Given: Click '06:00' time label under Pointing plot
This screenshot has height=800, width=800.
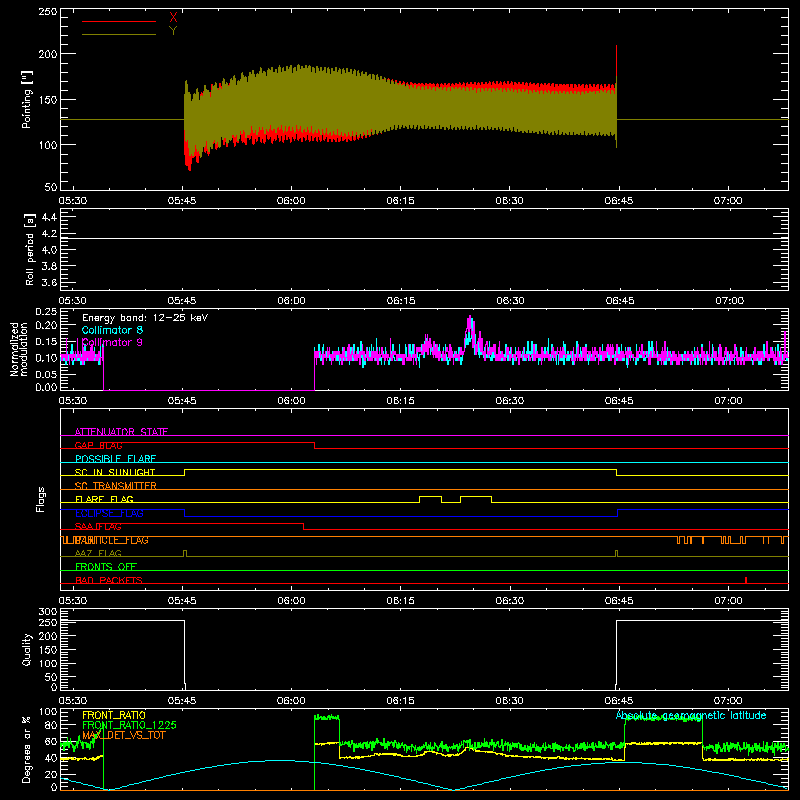Looking at the screenshot, I should [x=291, y=201].
